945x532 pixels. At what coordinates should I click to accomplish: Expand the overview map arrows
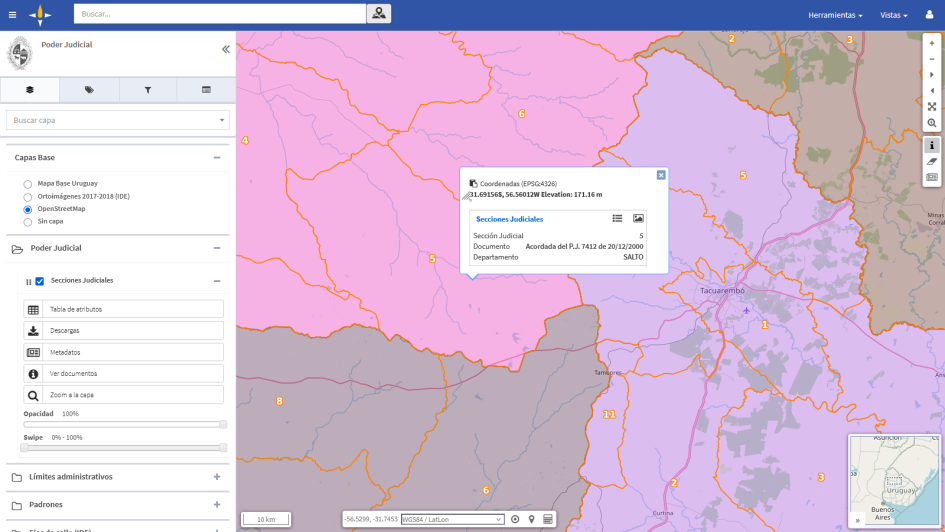[x=857, y=521]
